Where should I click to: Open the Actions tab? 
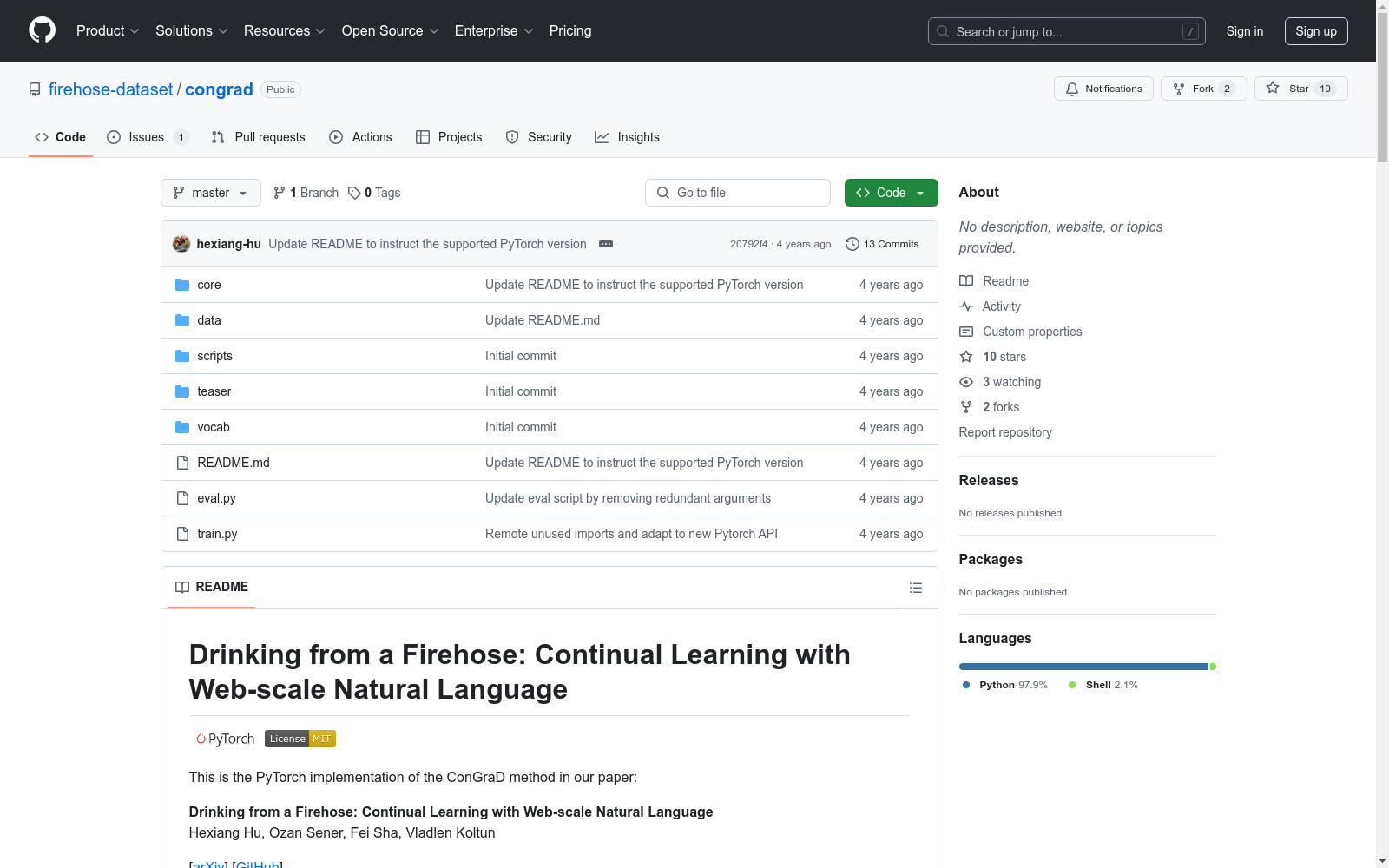(361, 137)
